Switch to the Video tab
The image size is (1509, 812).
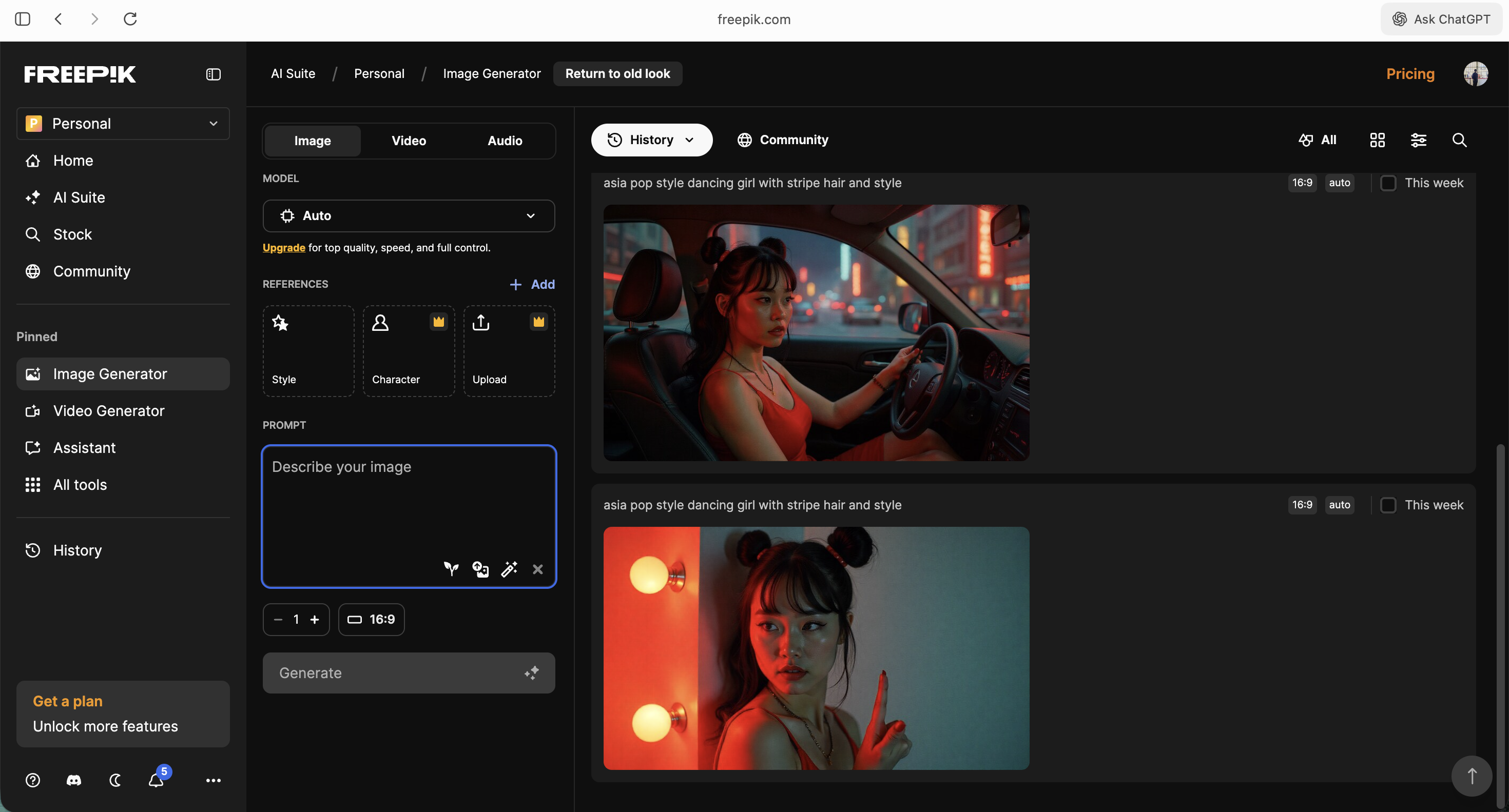coord(408,141)
